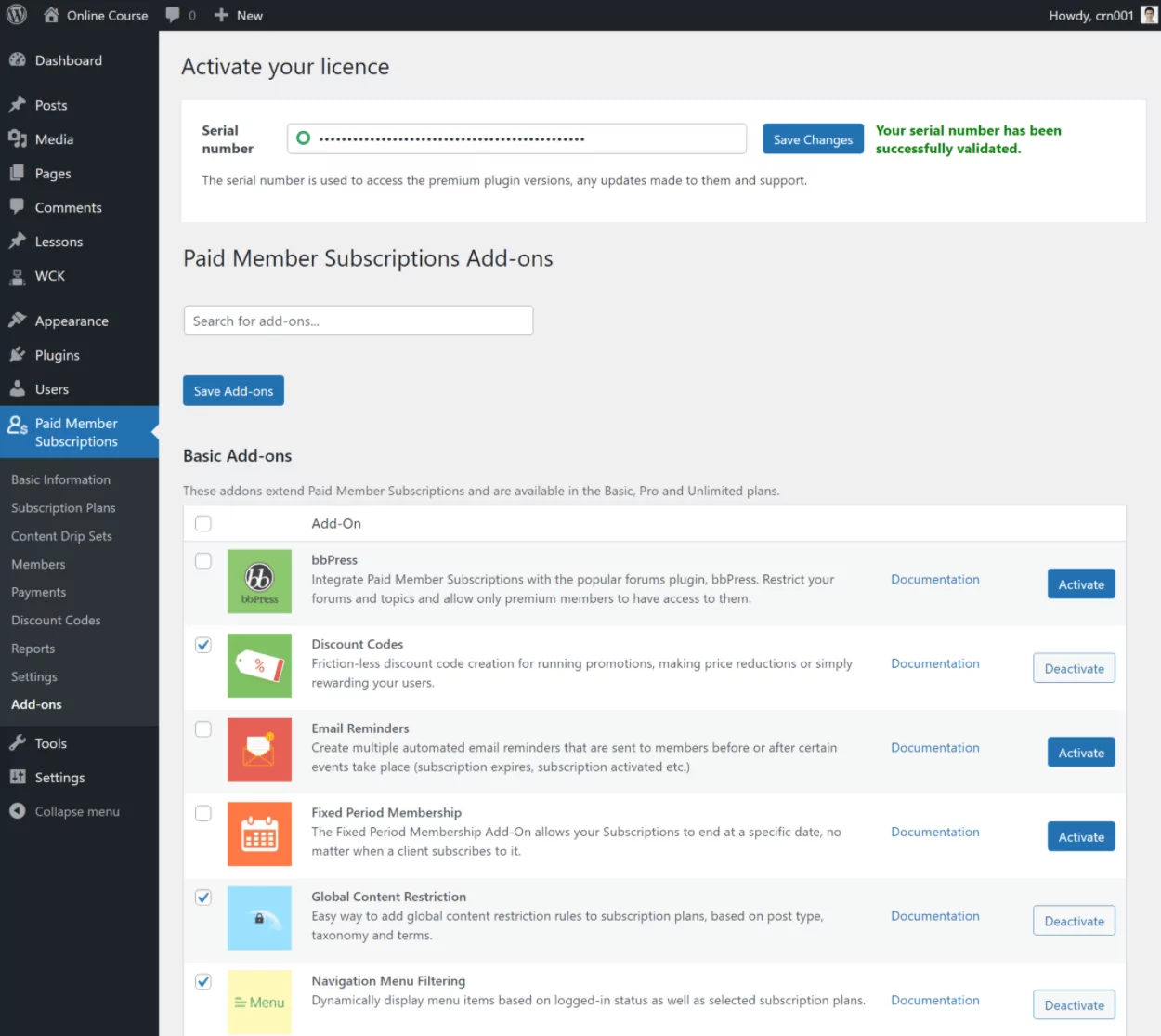Click the Search for add-ons field

point(359,321)
